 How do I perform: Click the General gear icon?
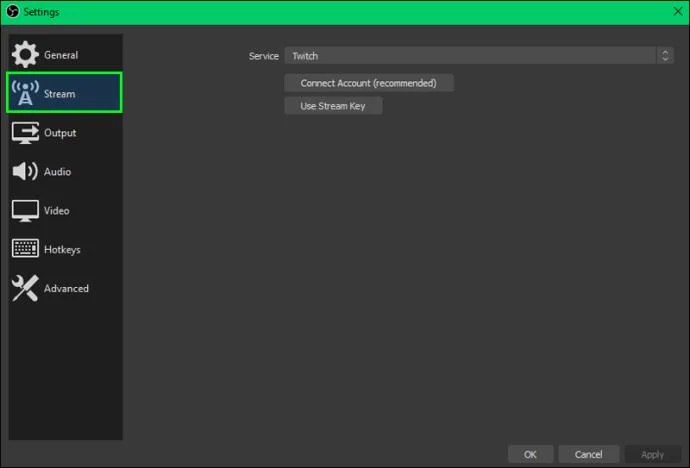[25, 55]
